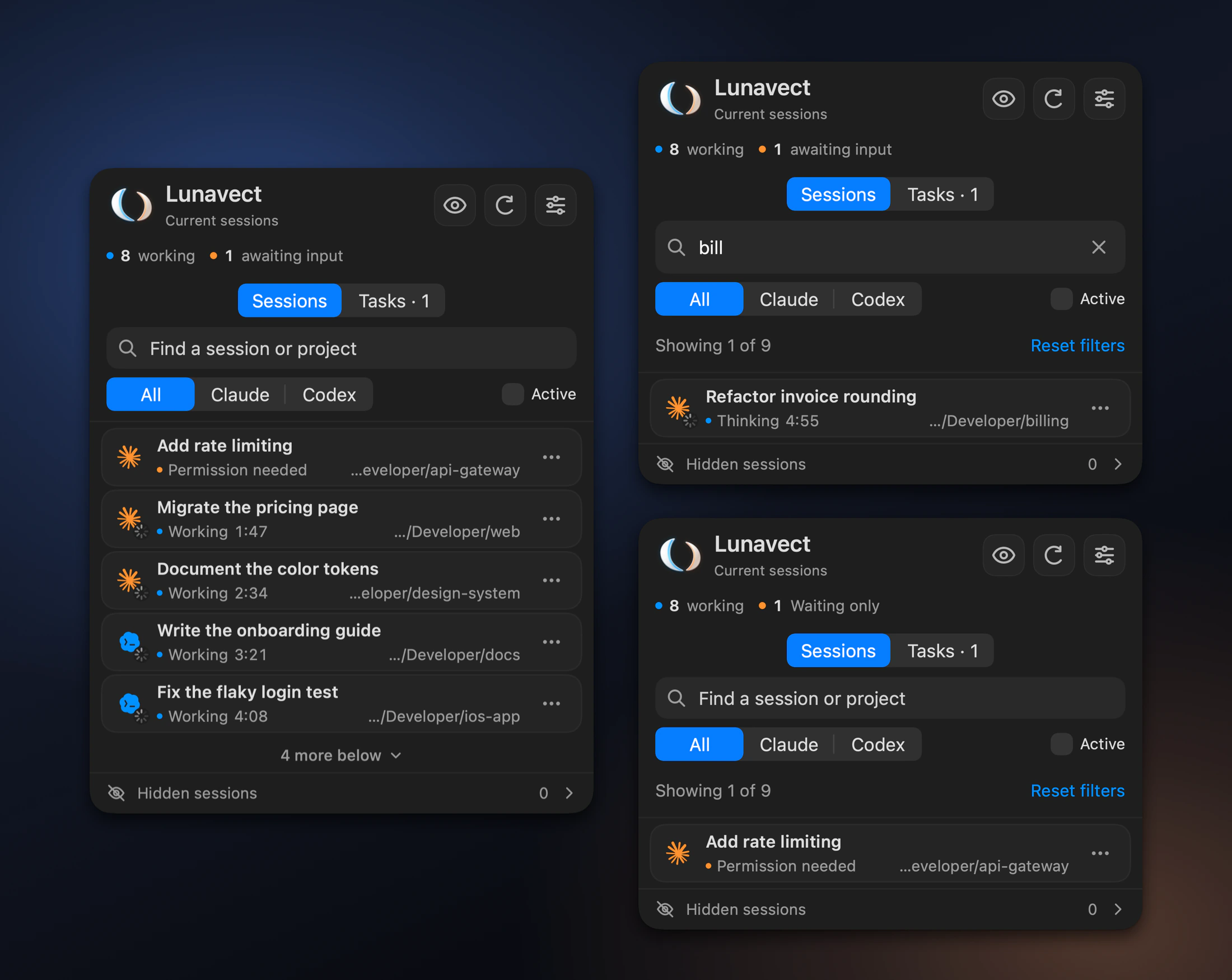
Task: Open the settings sliders icon in the left panel
Action: [x=556, y=205]
